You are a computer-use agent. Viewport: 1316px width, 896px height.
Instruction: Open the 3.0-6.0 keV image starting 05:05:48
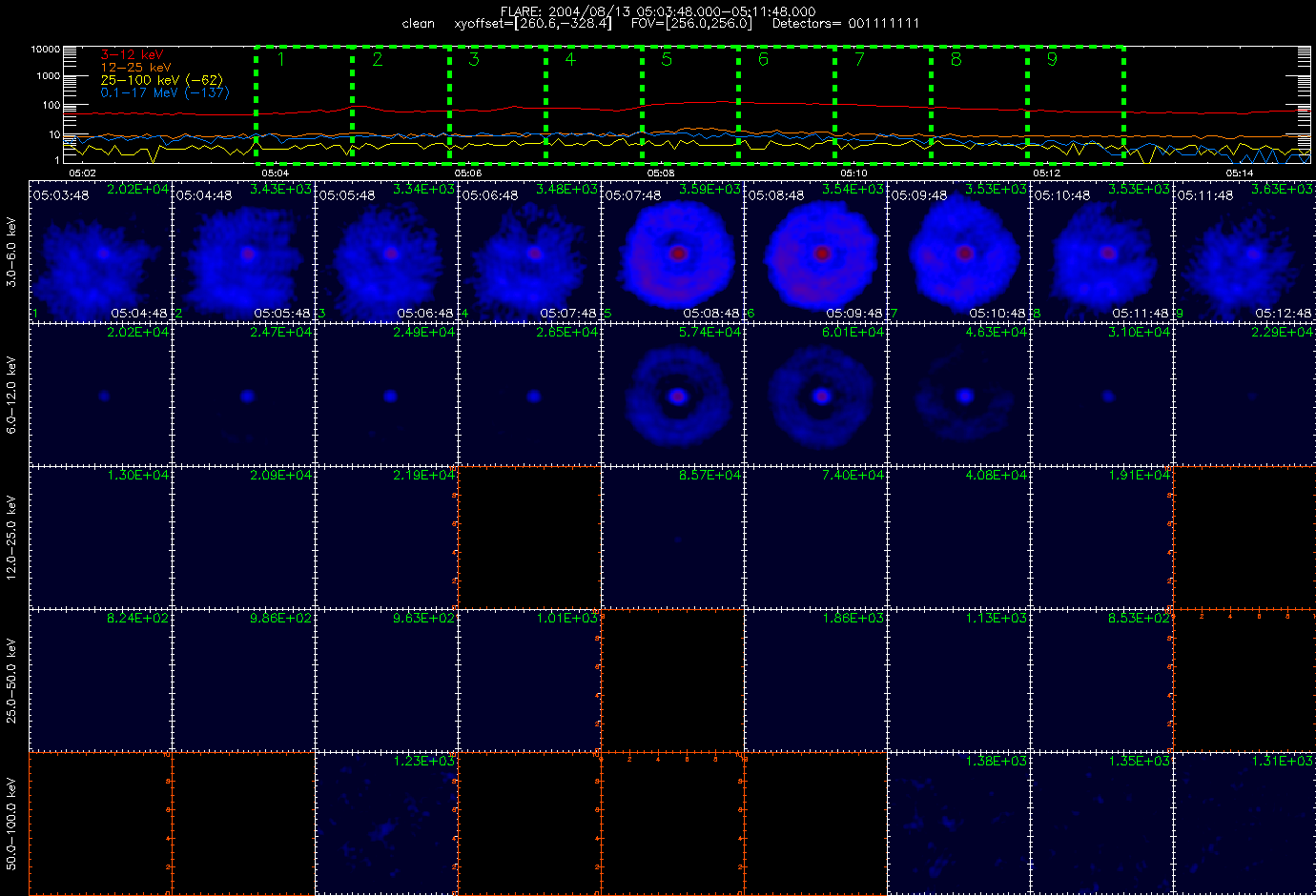coord(386,251)
